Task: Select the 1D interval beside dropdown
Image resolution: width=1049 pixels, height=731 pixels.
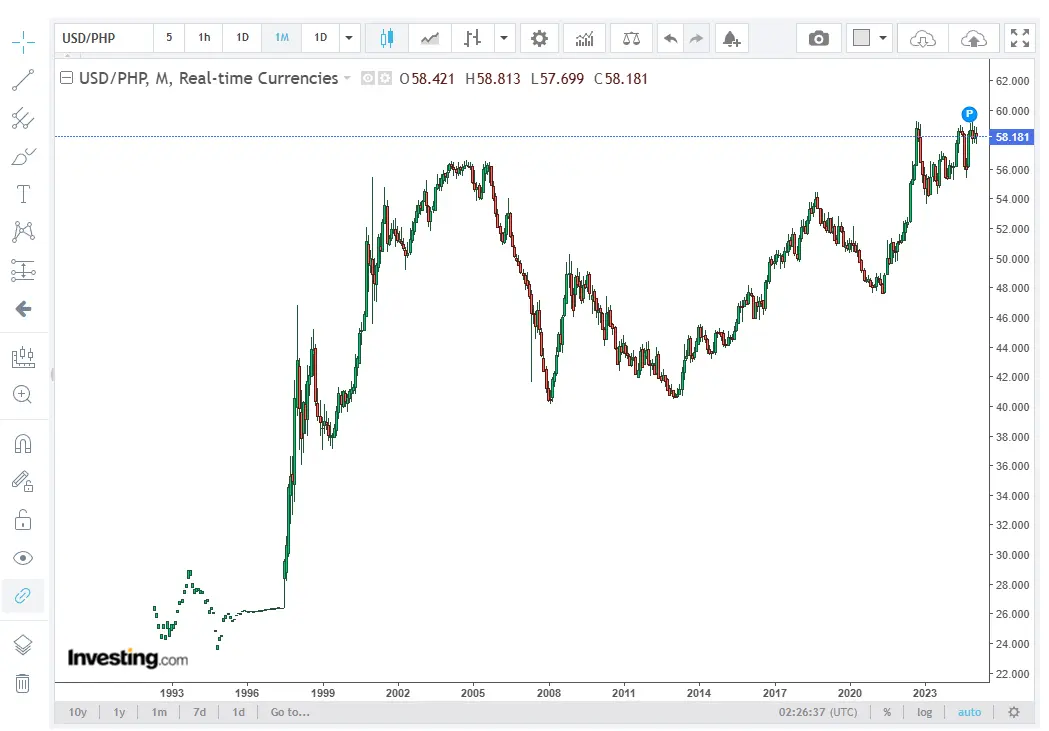Action: pyautogui.click(x=320, y=37)
